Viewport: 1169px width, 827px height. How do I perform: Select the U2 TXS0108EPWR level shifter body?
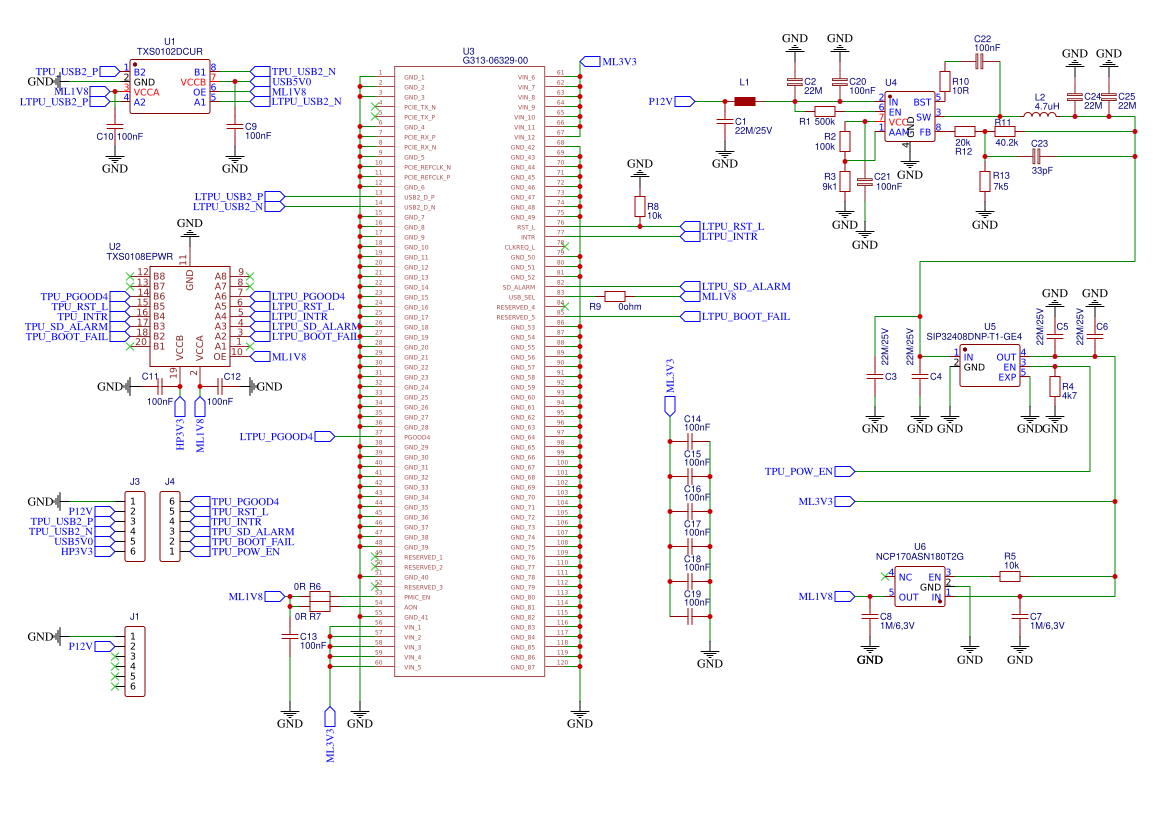tap(189, 316)
